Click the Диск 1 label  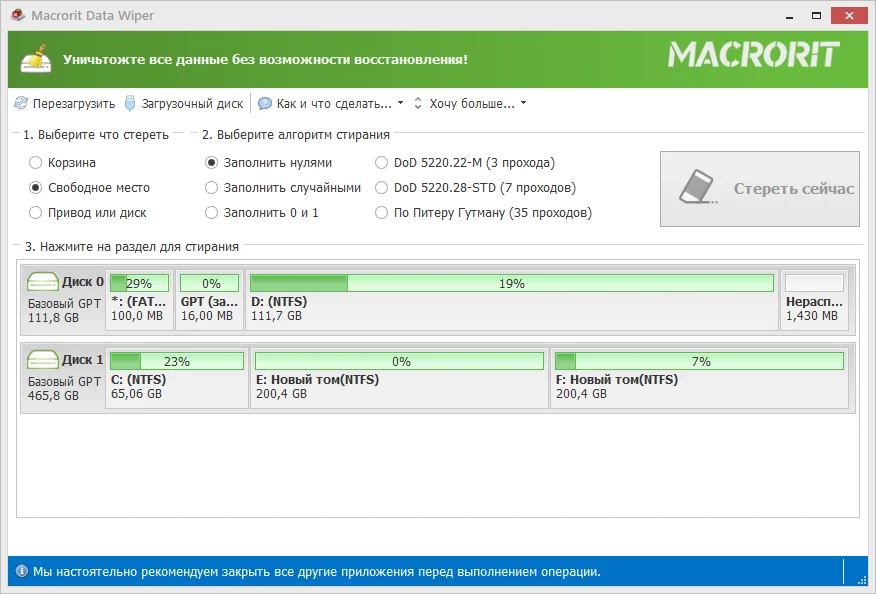83,360
